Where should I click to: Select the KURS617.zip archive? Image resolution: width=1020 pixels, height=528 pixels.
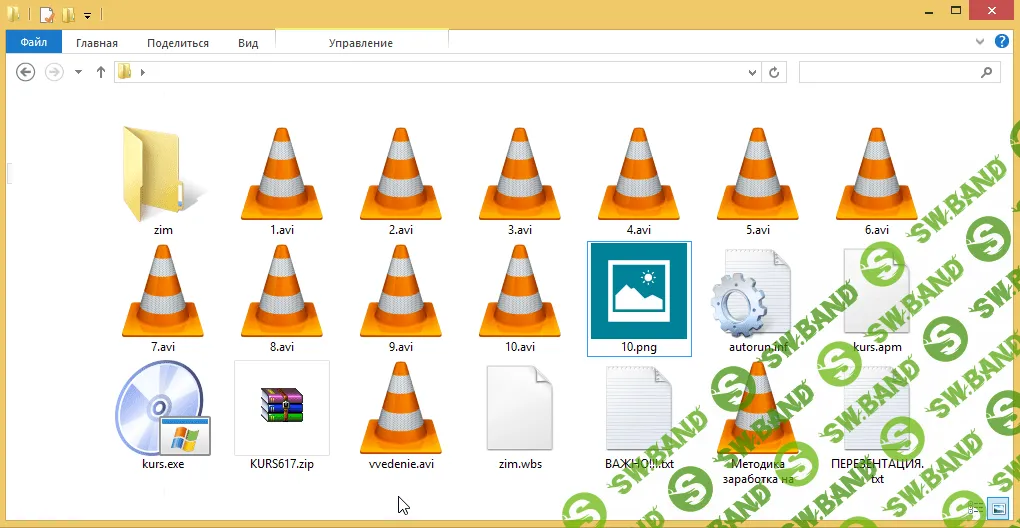(x=282, y=408)
